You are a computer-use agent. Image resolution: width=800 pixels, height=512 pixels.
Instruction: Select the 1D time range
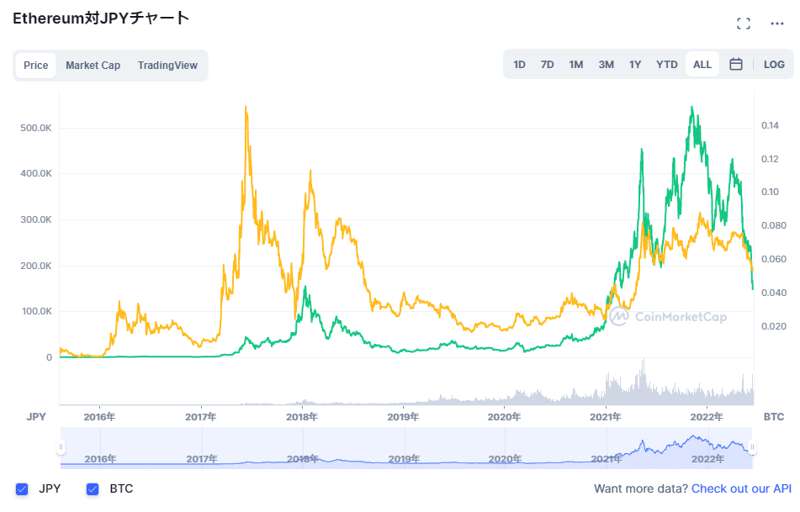(519, 65)
